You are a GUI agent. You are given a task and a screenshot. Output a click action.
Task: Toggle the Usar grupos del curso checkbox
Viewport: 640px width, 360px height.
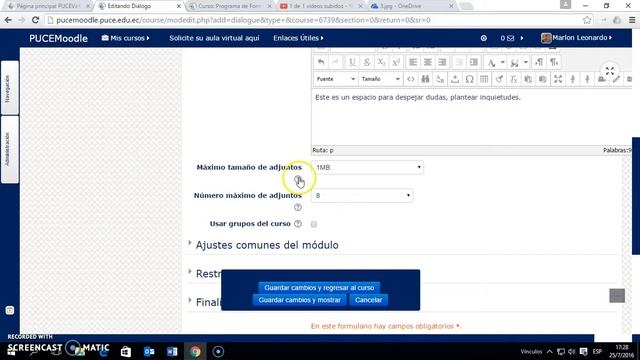coord(314,224)
